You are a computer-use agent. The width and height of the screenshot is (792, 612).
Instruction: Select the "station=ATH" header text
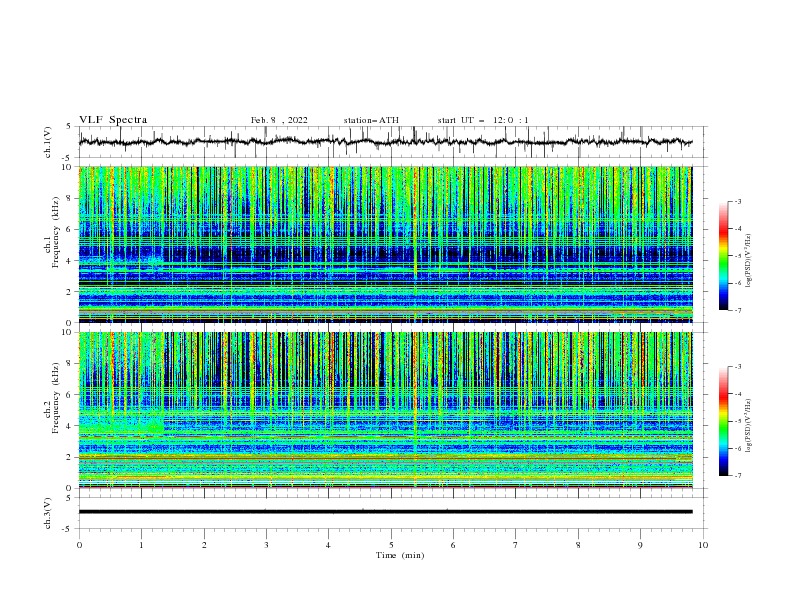[x=371, y=120]
